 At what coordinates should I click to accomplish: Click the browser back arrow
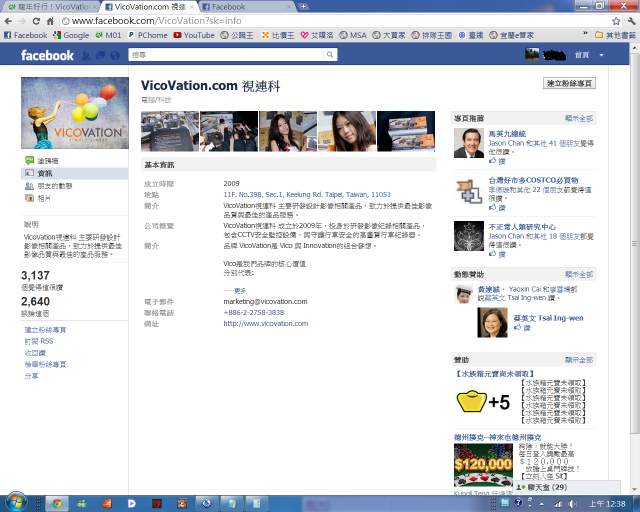9,21
